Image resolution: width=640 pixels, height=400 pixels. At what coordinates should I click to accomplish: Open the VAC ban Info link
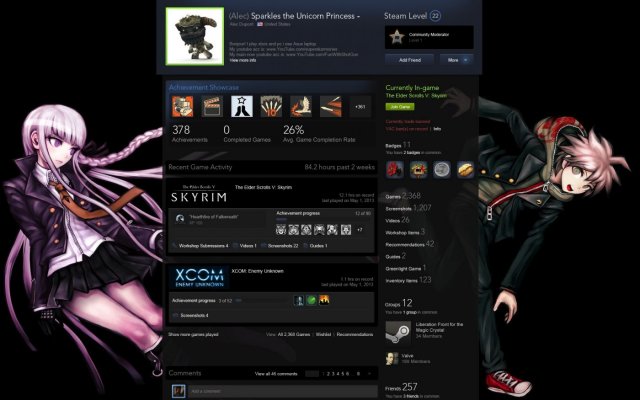pyautogui.click(x=437, y=129)
